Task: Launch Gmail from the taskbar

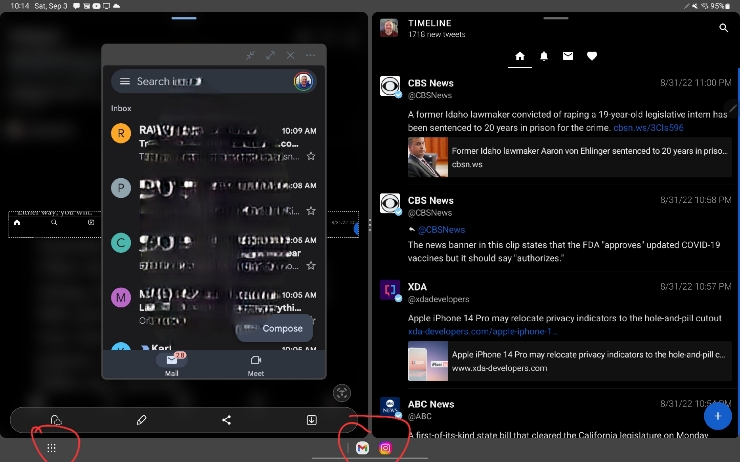Action: tap(362, 448)
